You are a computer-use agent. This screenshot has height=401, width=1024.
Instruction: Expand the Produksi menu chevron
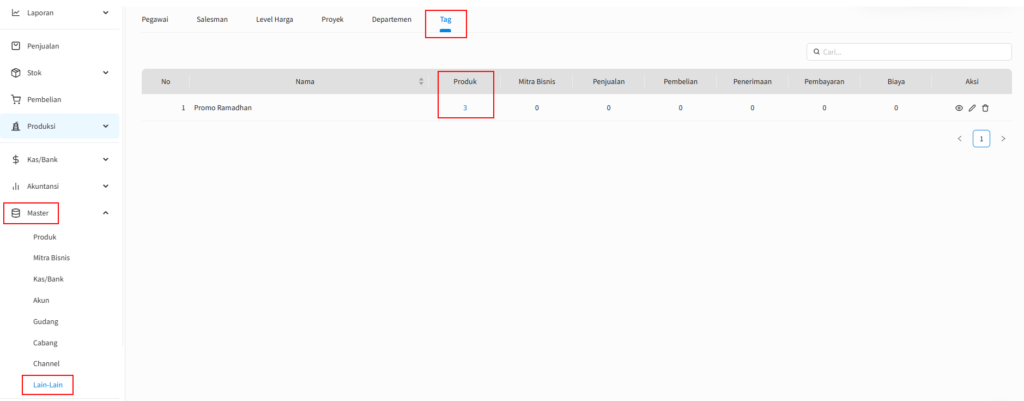(106, 126)
